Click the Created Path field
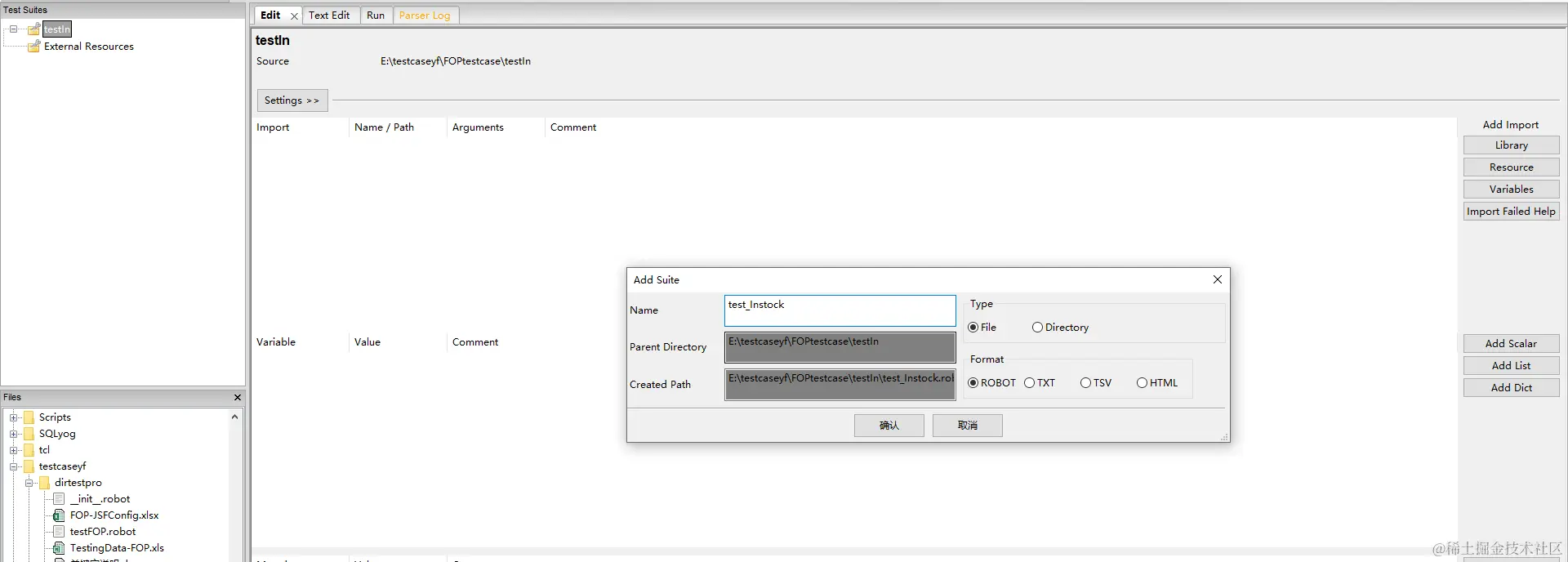 tap(840, 385)
